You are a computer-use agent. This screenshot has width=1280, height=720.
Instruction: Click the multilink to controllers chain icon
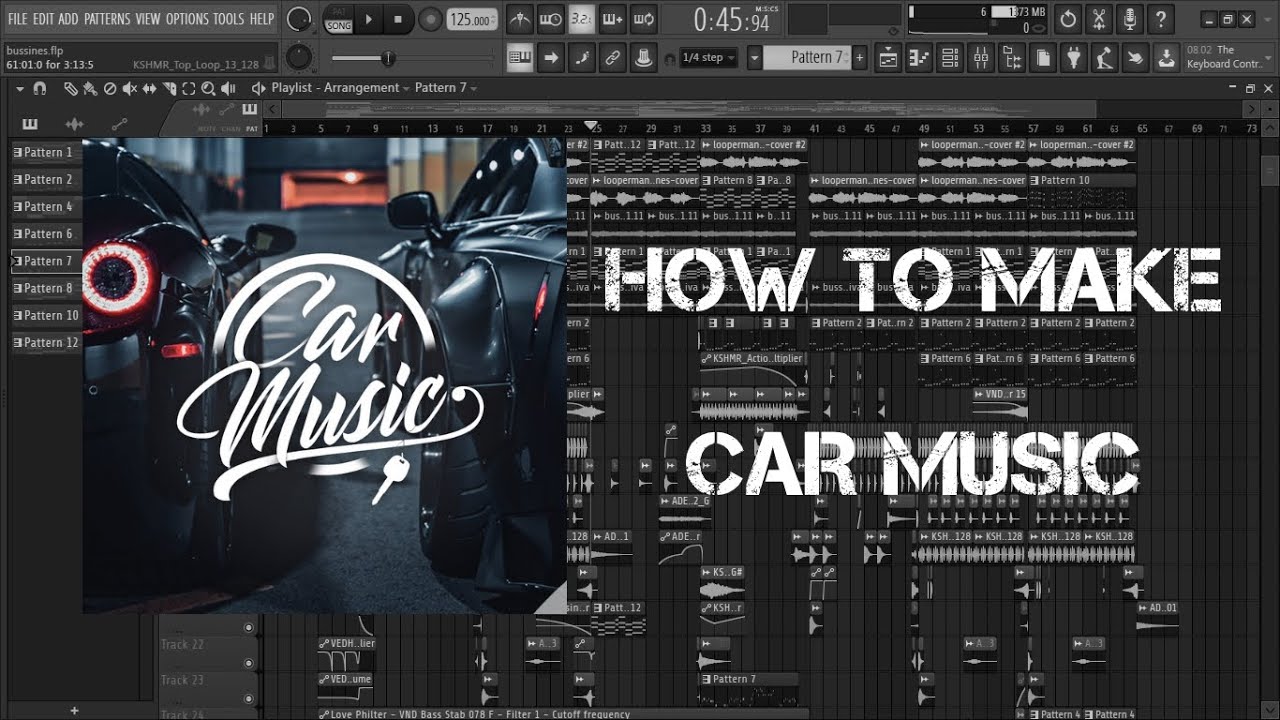point(613,58)
